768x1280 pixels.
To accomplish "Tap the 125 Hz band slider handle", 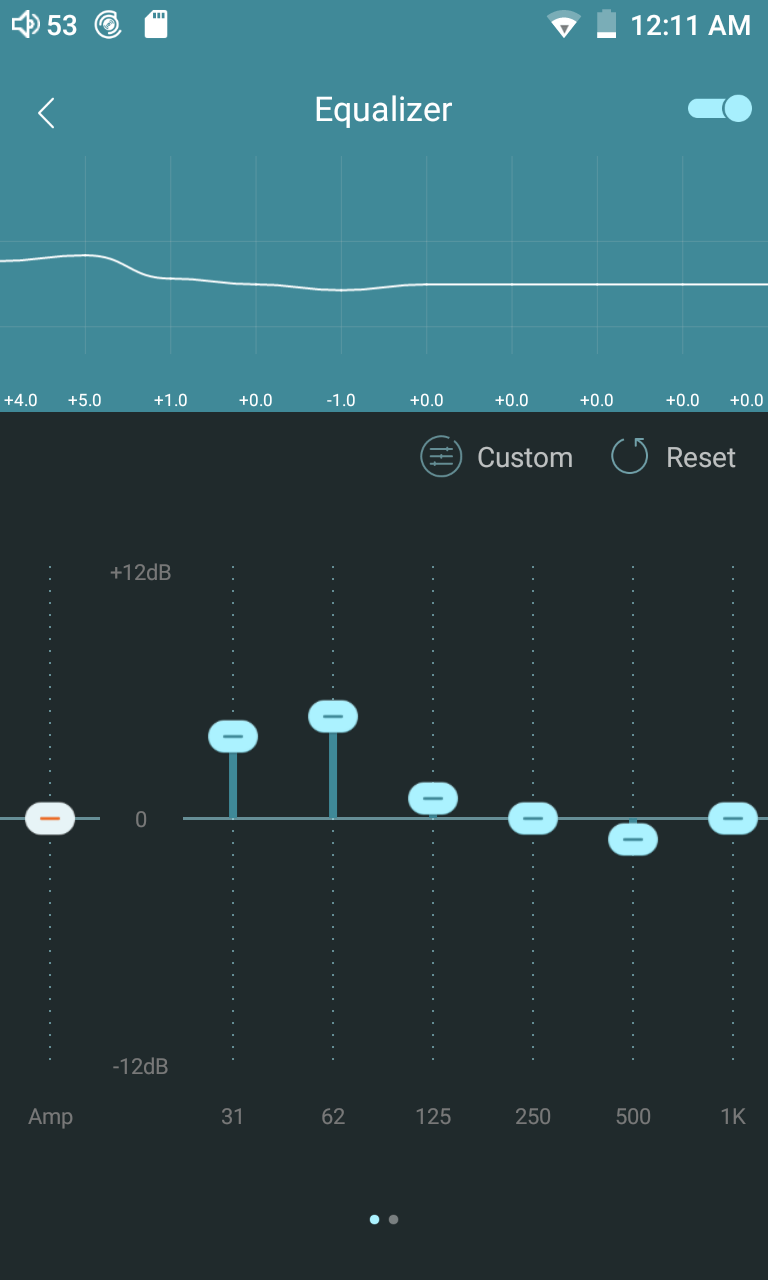I will pos(433,798).
